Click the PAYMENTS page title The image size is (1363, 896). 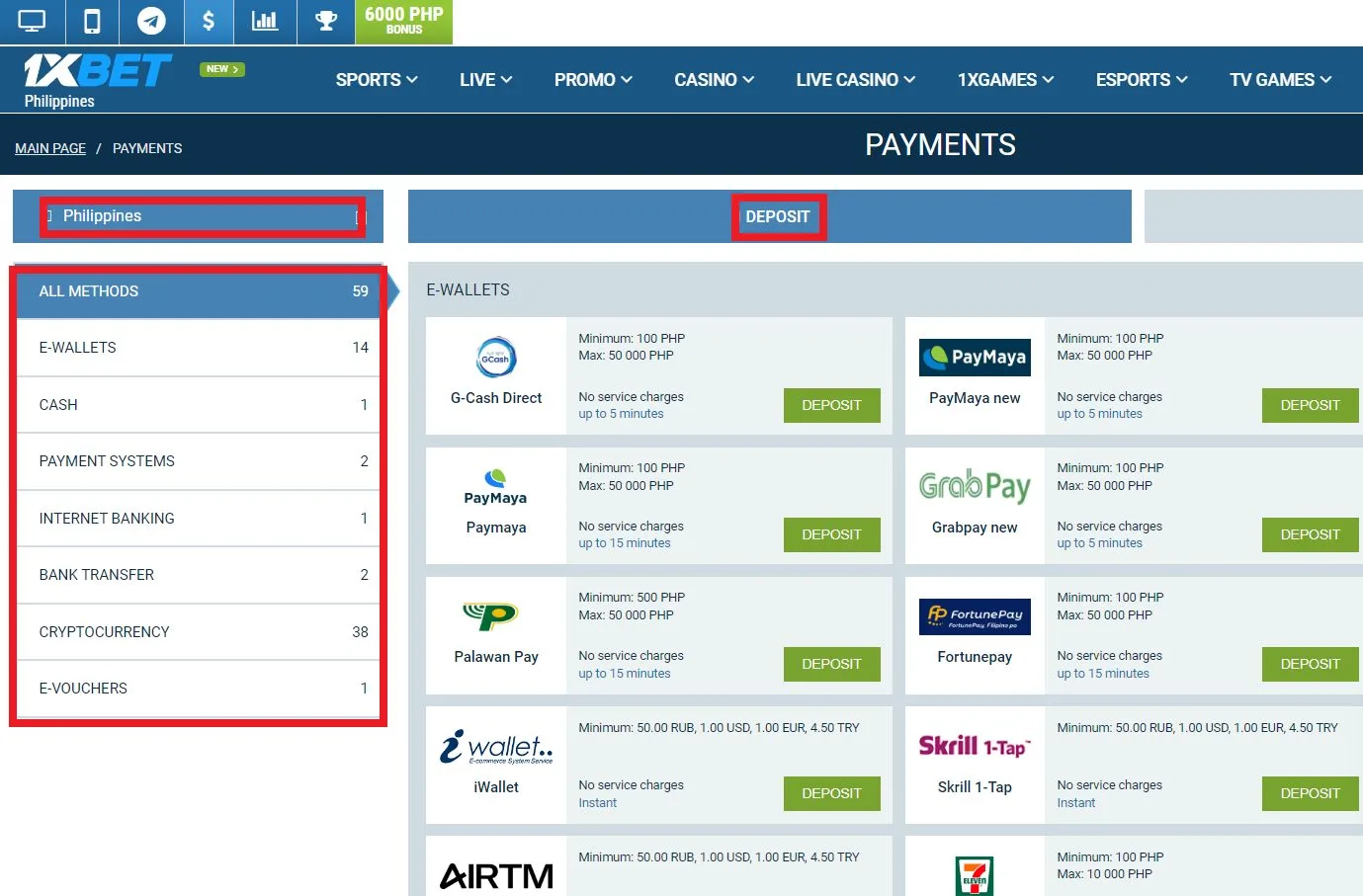click(940, 145)
